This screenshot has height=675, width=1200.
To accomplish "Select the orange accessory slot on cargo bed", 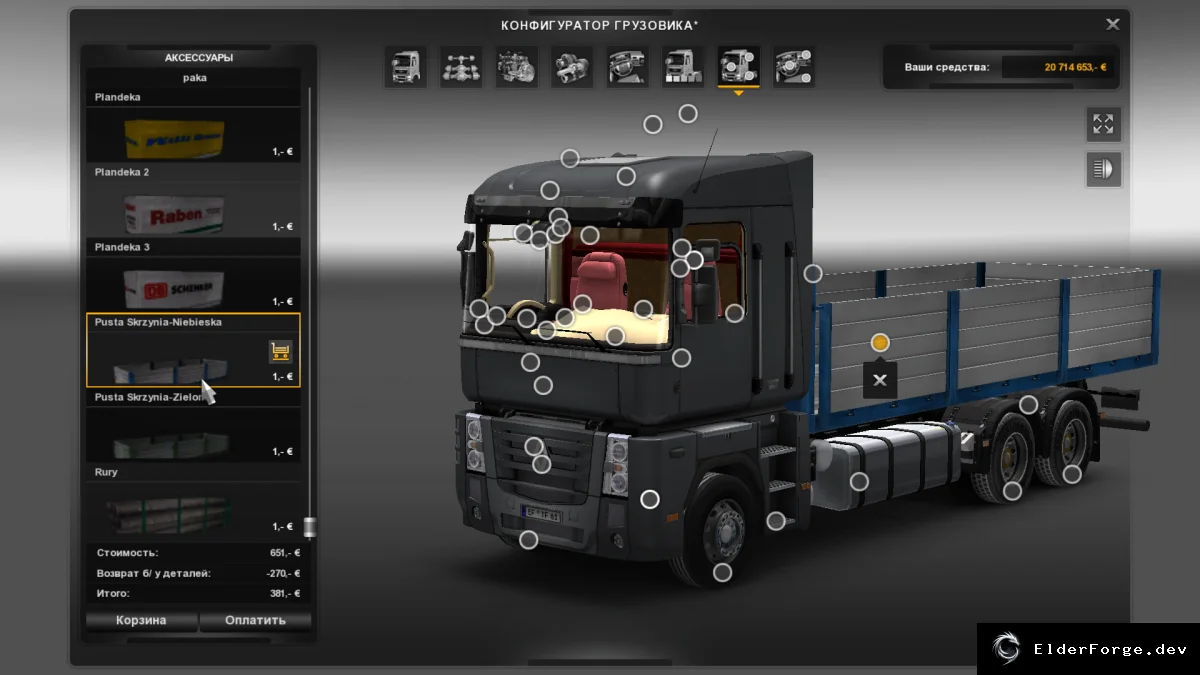I will (880, 343).
